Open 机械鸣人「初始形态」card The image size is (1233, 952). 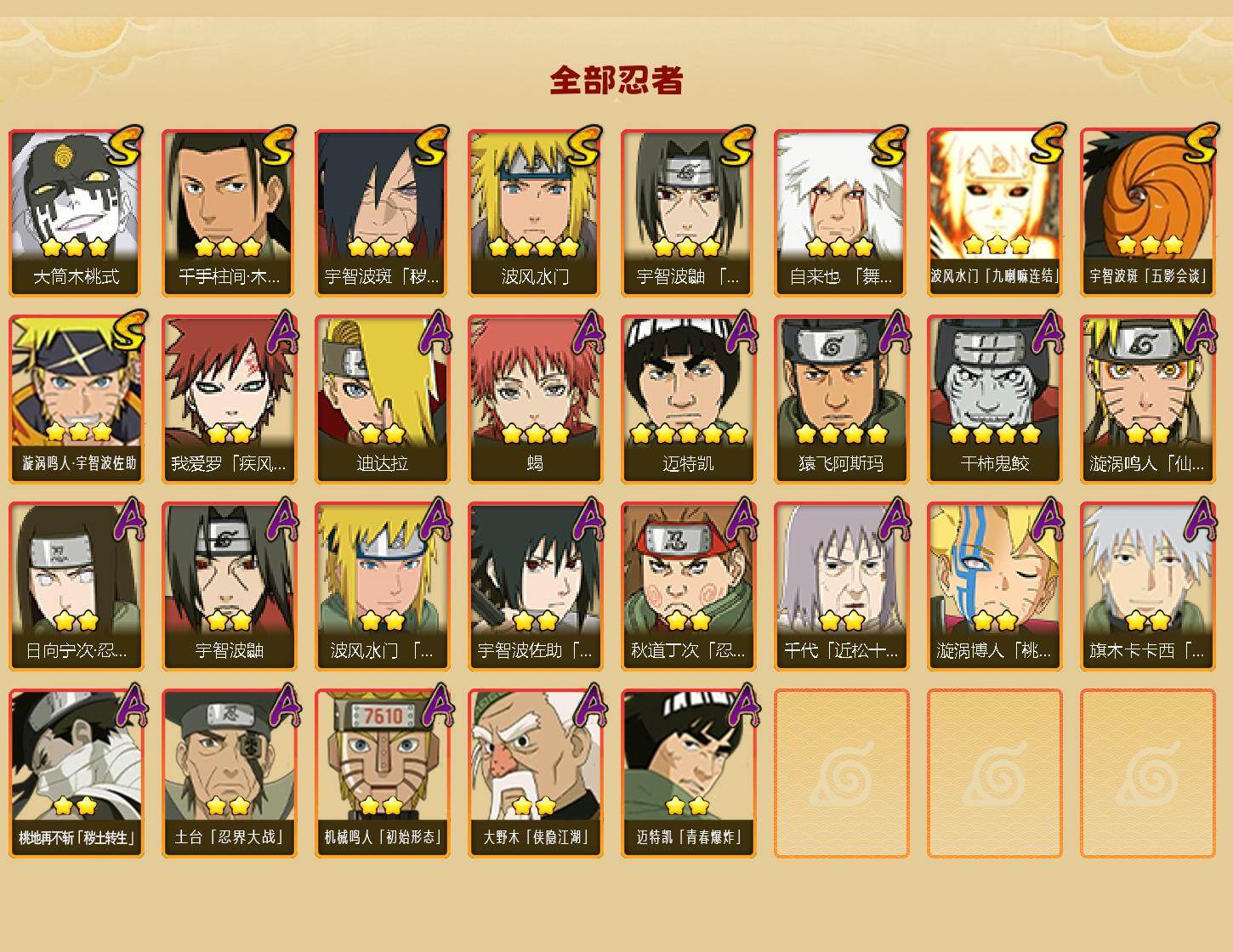382,773
